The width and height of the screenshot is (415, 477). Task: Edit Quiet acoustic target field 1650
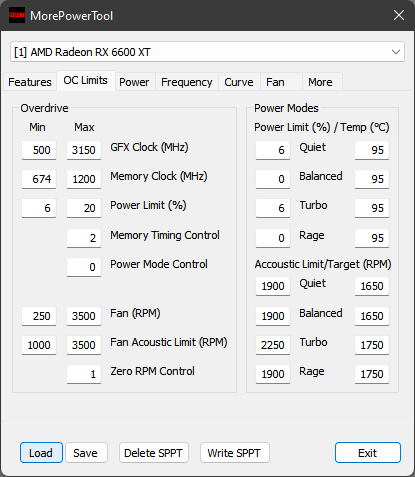(372, 286)
